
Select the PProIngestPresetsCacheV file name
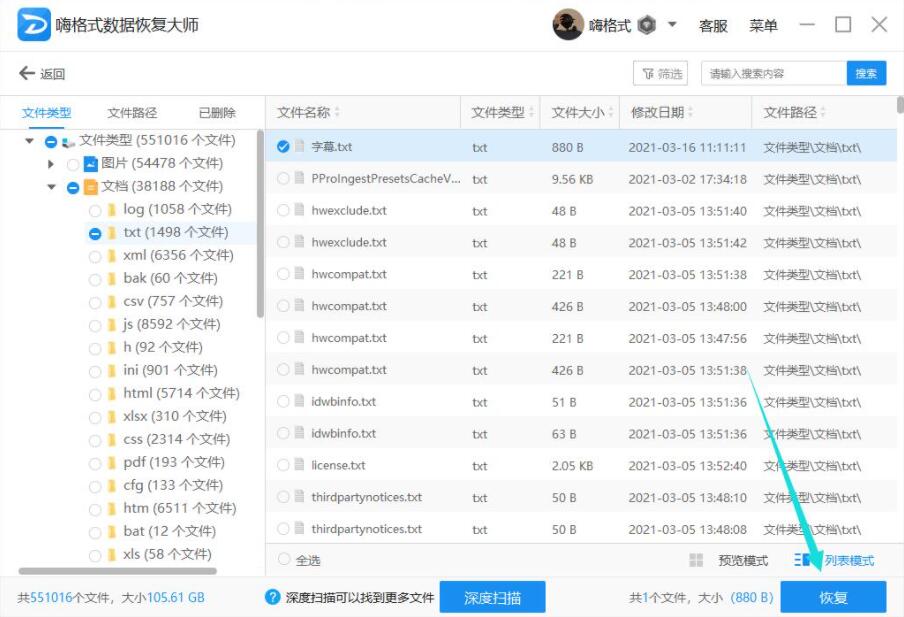coord(386,179)
